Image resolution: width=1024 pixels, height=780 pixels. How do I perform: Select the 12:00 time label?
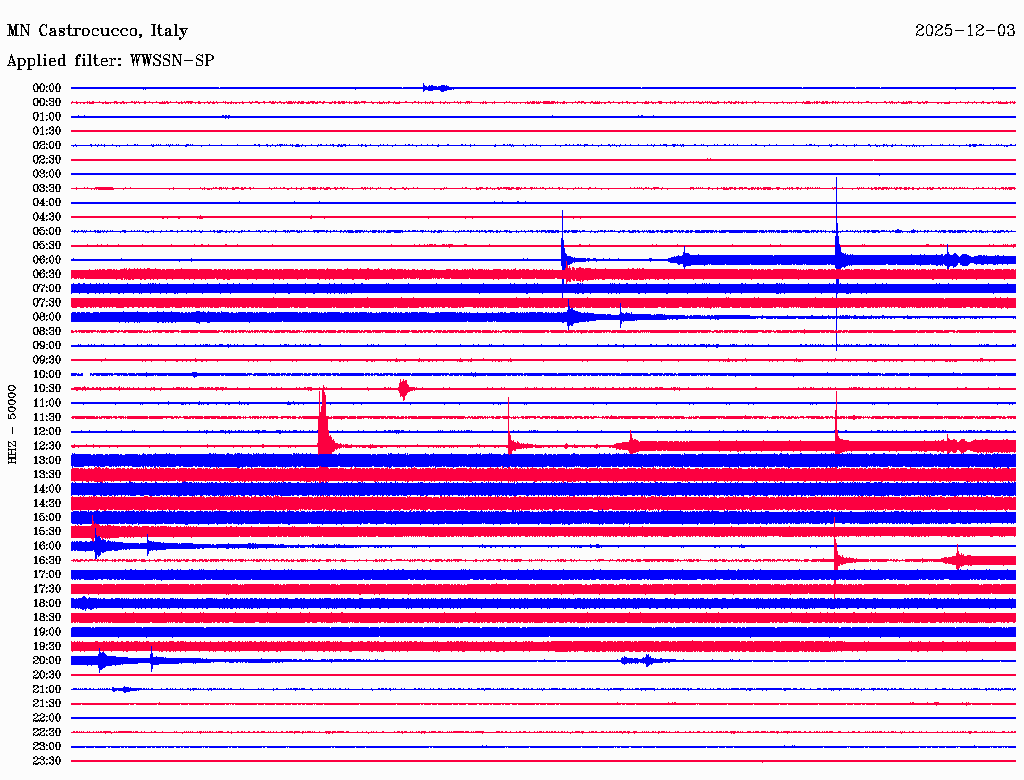(x=47, y=432)
